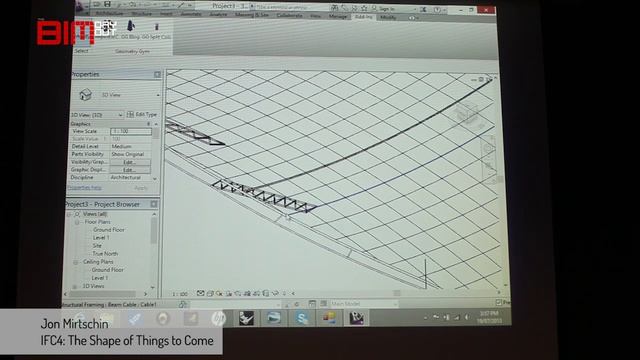
Task: Collapse the Views (all) tree node
Action: (70, 214)
